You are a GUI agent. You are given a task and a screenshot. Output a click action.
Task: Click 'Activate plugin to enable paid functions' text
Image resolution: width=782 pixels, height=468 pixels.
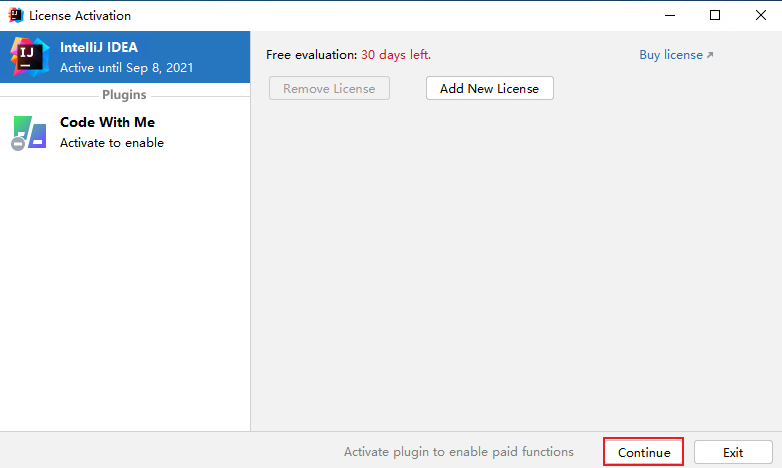pyautogui.click(x=459, y=452)
